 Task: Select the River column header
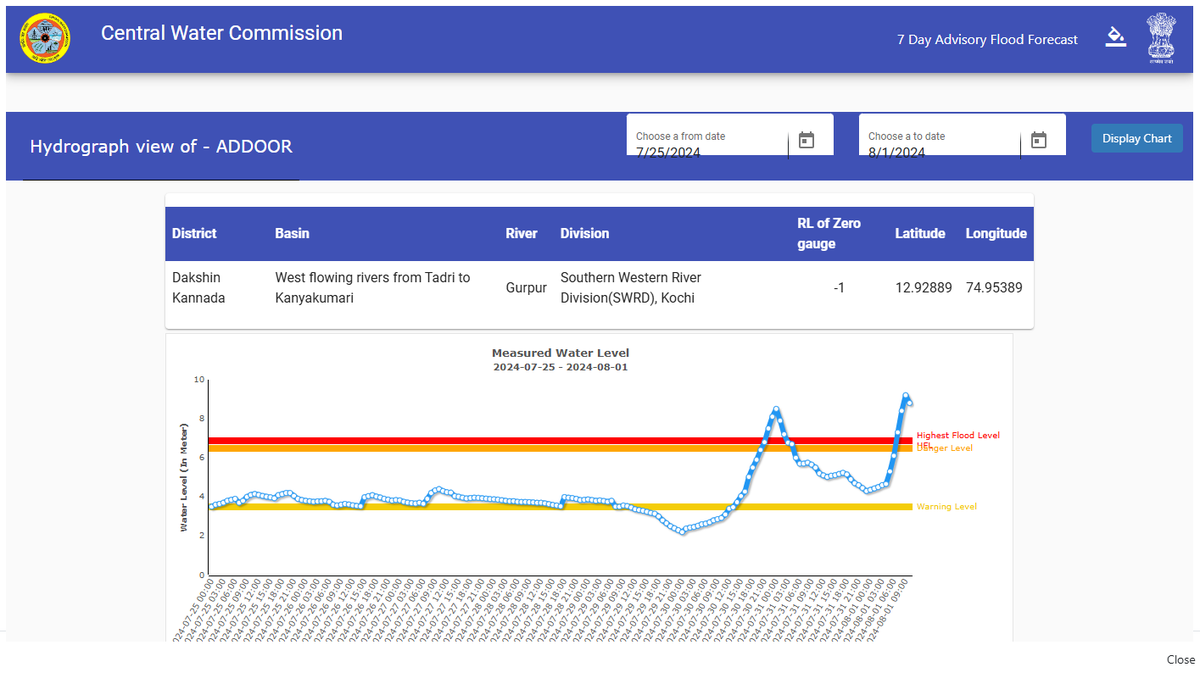tap(521, 233)
